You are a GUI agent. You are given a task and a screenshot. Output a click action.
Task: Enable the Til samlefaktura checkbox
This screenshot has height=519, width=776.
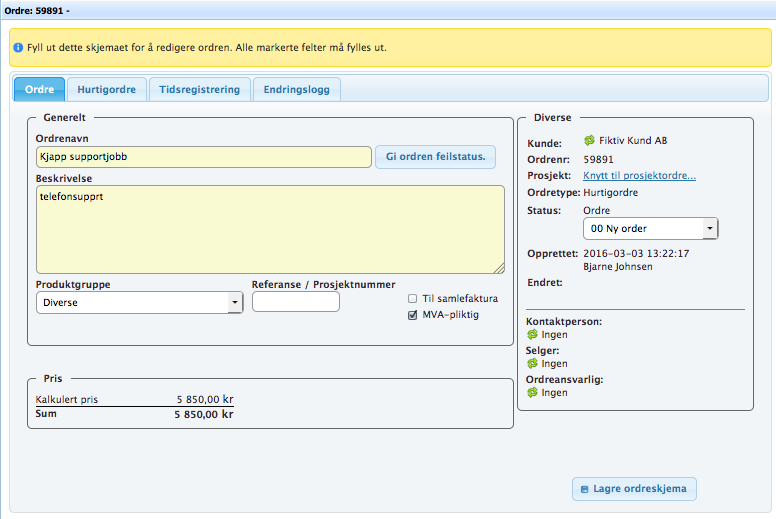(413, 298)
